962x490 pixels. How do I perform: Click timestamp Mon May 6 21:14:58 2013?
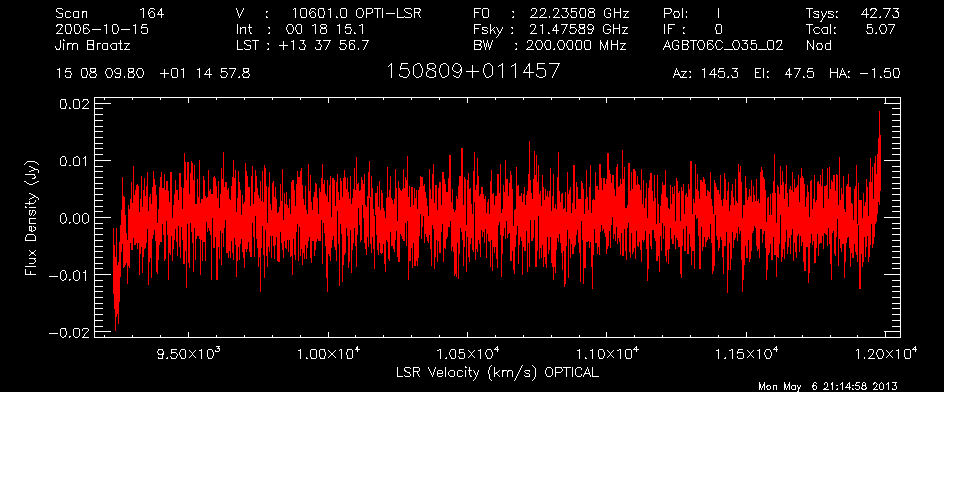coord(828,386)
